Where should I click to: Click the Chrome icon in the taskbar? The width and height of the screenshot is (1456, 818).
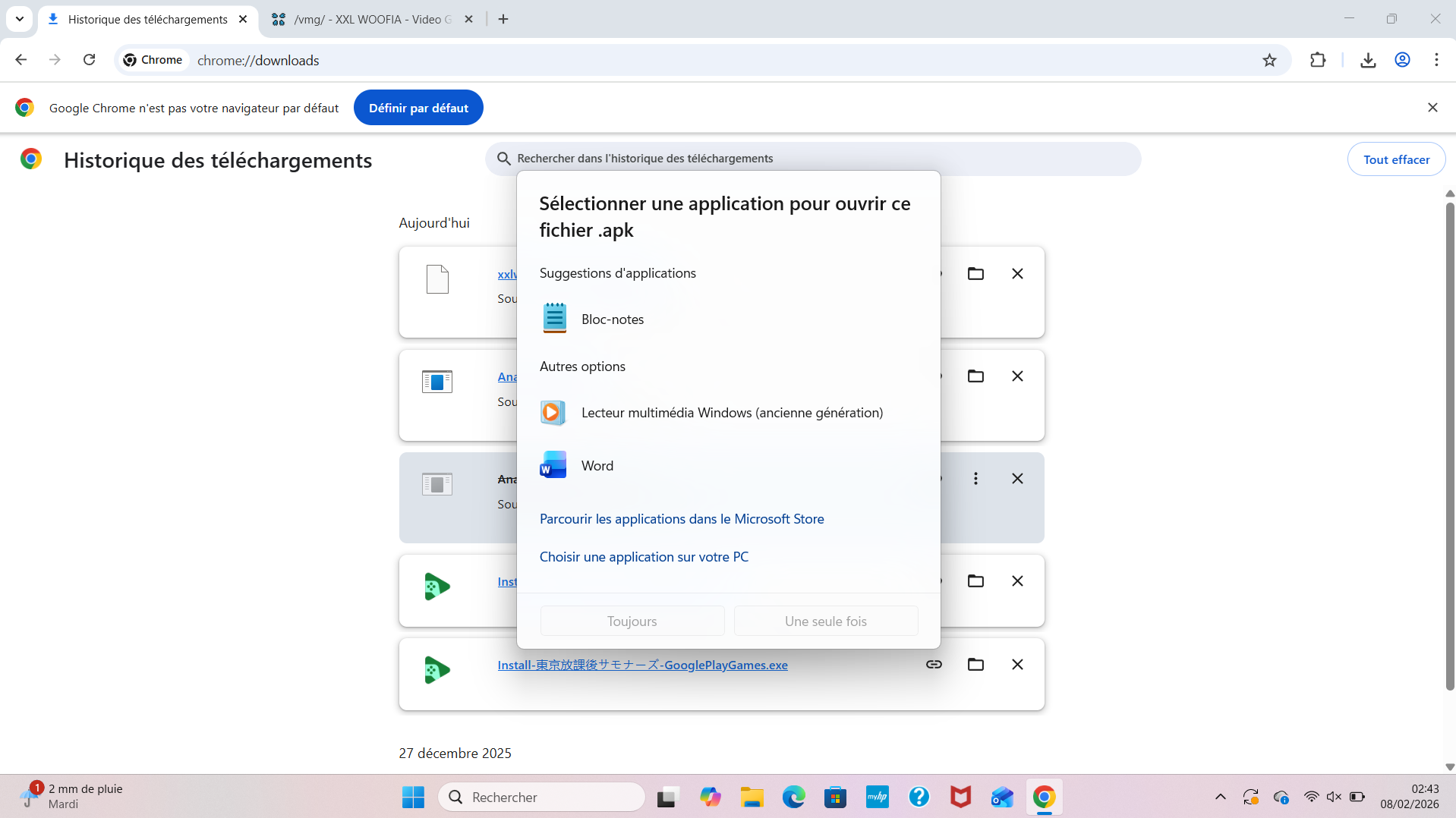(x=1044, y=797)
